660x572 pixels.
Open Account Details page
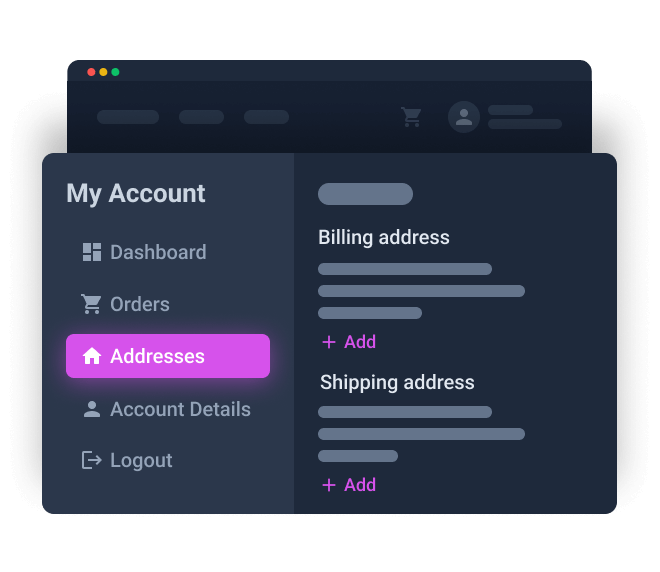click(x=167, y=409)
